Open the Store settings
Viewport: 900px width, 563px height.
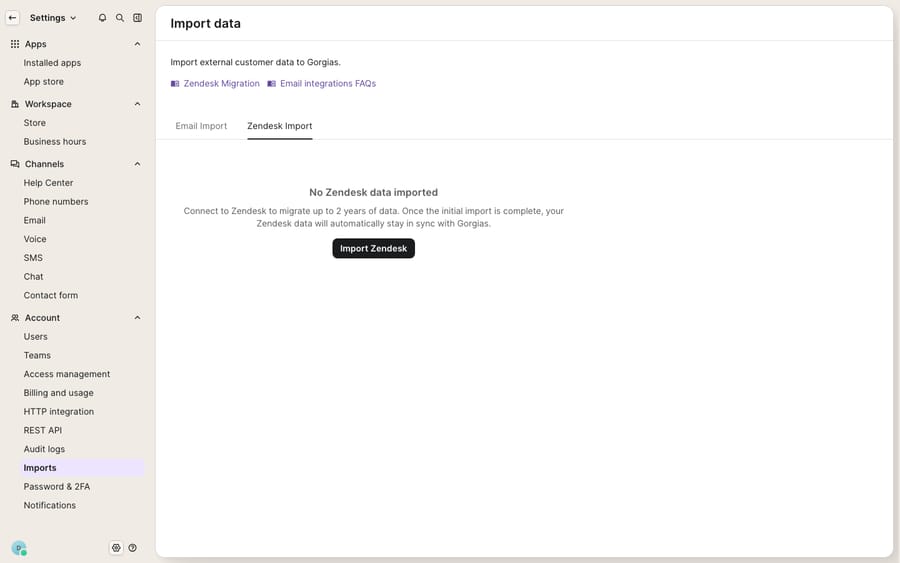(x=34, y=123)
